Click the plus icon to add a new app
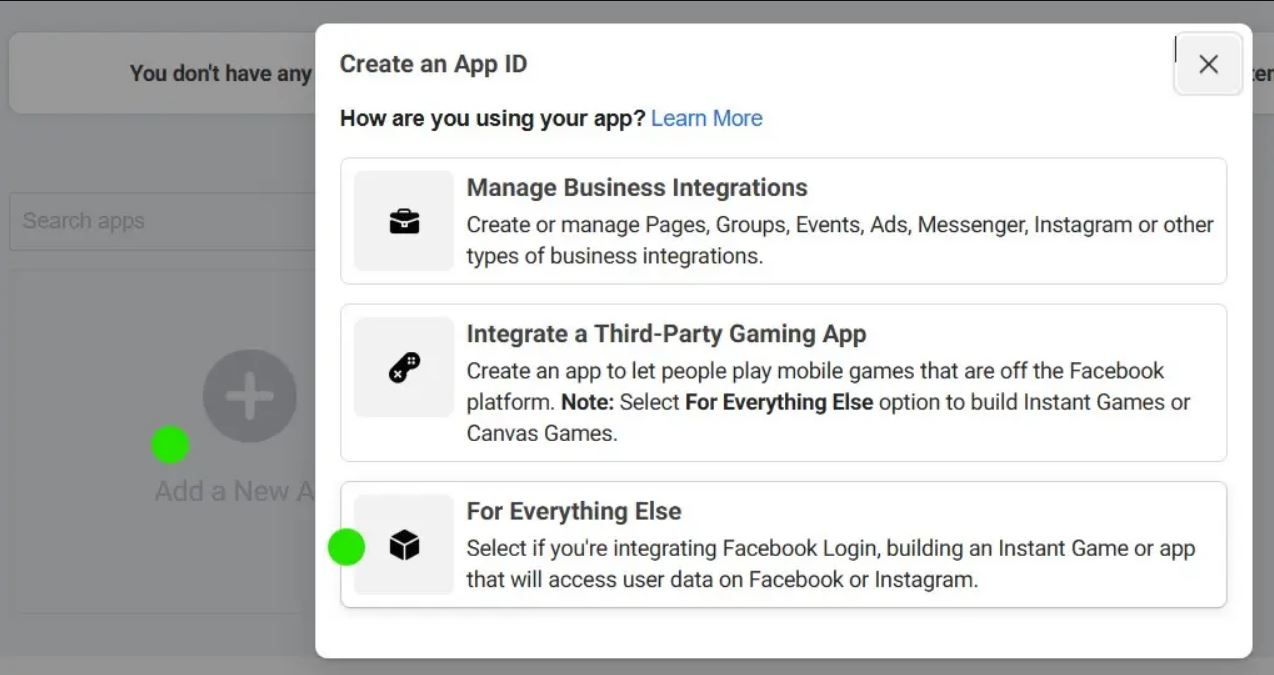 (249, 396)
